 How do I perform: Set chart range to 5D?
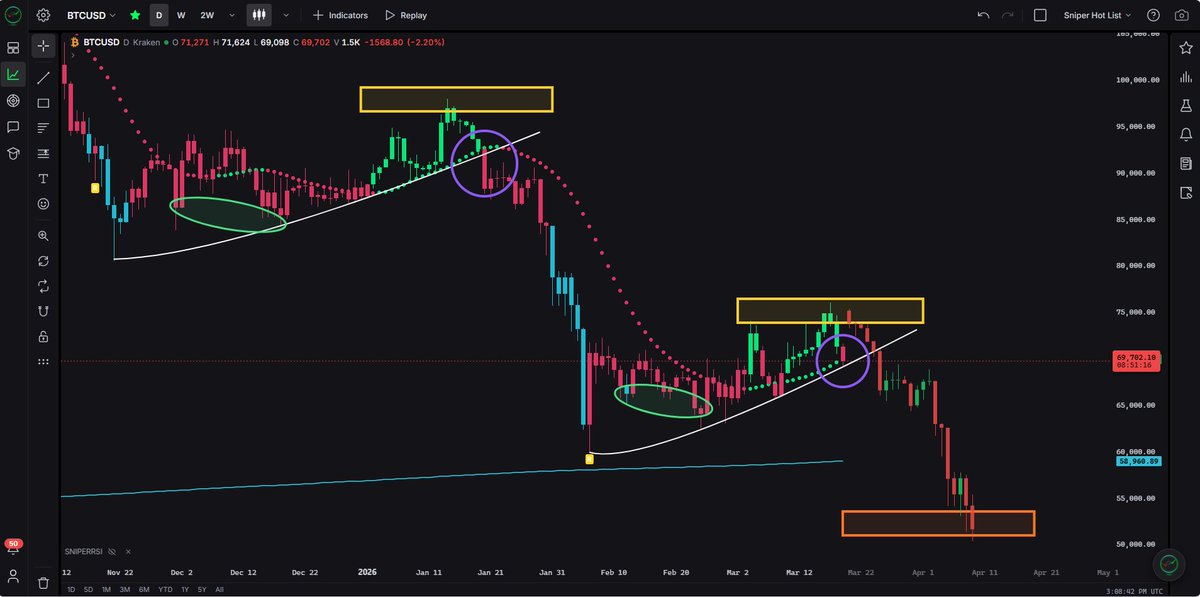(88, 589)
